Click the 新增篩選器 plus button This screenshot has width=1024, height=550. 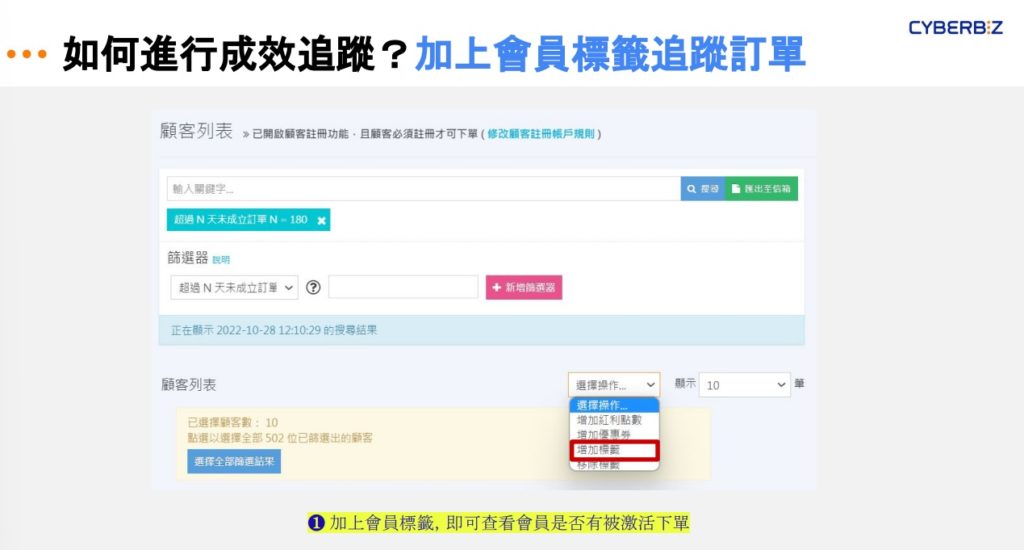524,287
